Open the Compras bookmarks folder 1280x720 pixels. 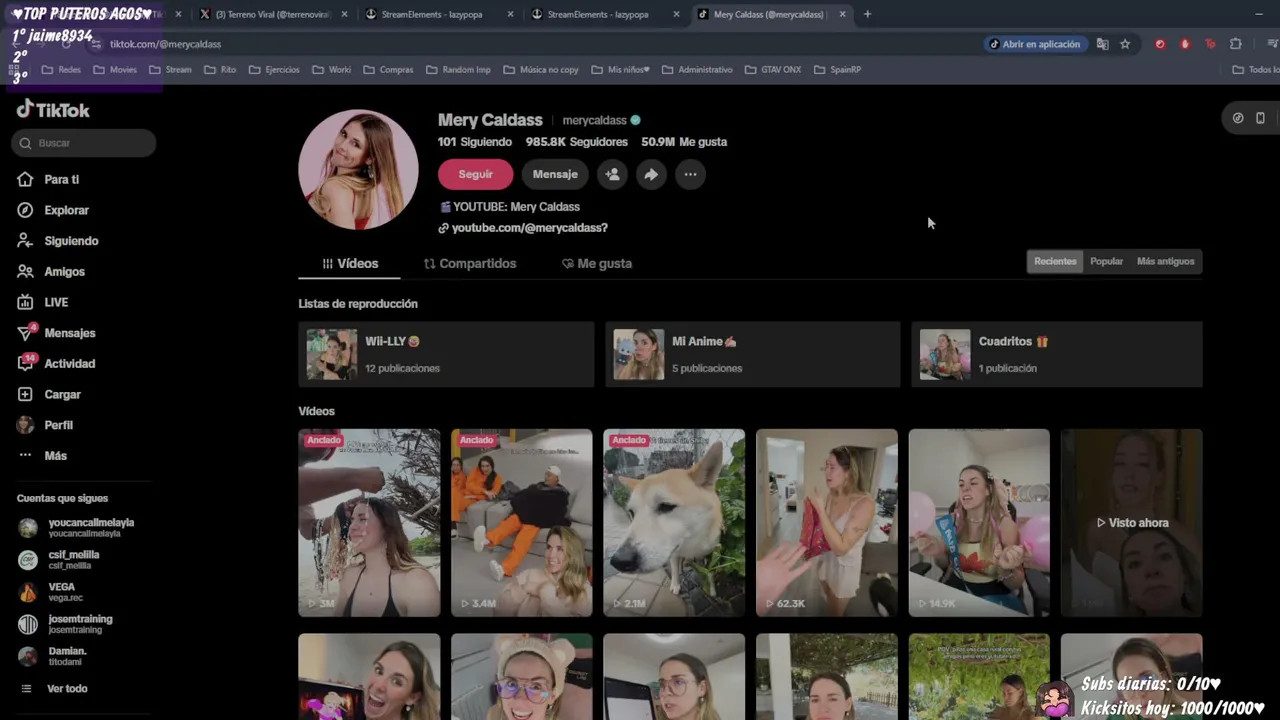pyautogui.click(x=388, y=70)
